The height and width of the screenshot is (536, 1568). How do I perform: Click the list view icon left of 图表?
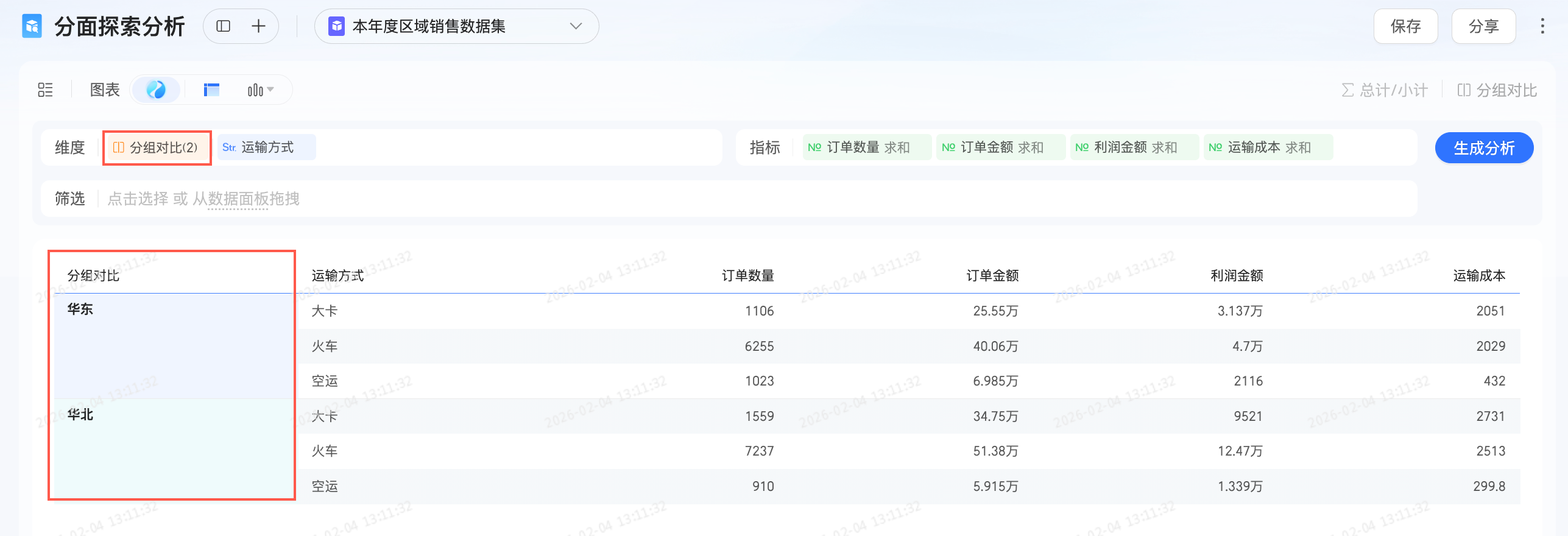(45, 90)
